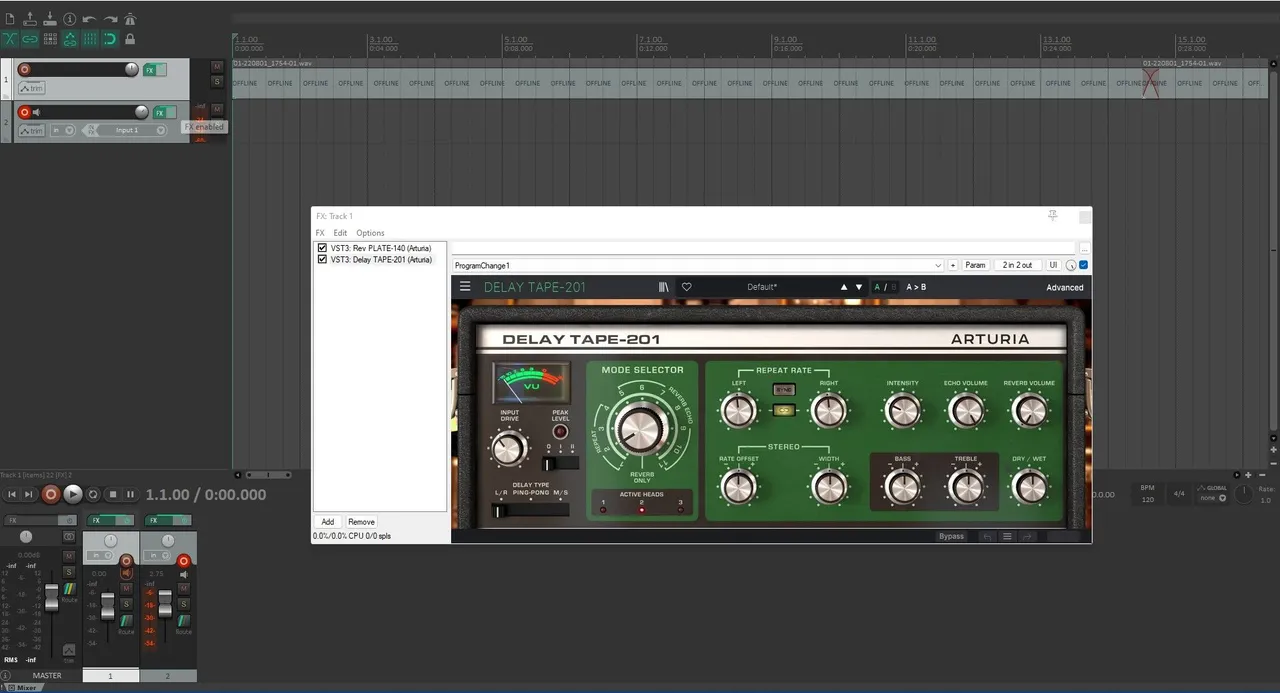
Task: Click the open project upload-arrow icon
Action: pyautogui.click(x=30, y=19)
